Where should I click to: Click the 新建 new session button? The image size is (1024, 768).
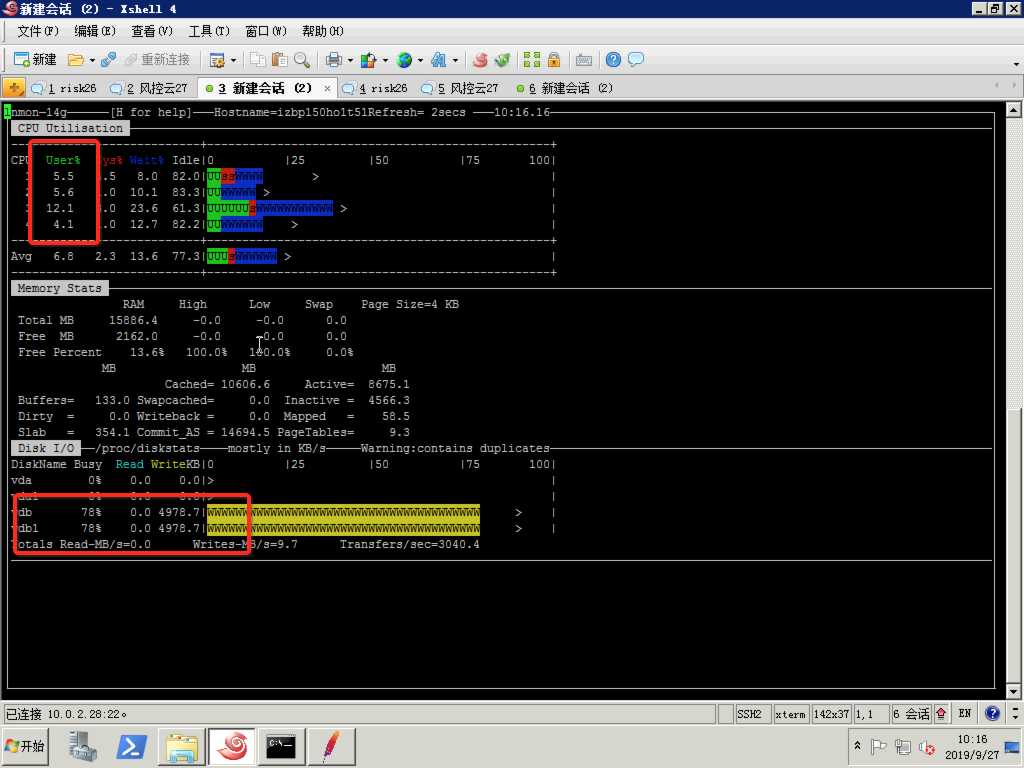(x=35, y=59)
